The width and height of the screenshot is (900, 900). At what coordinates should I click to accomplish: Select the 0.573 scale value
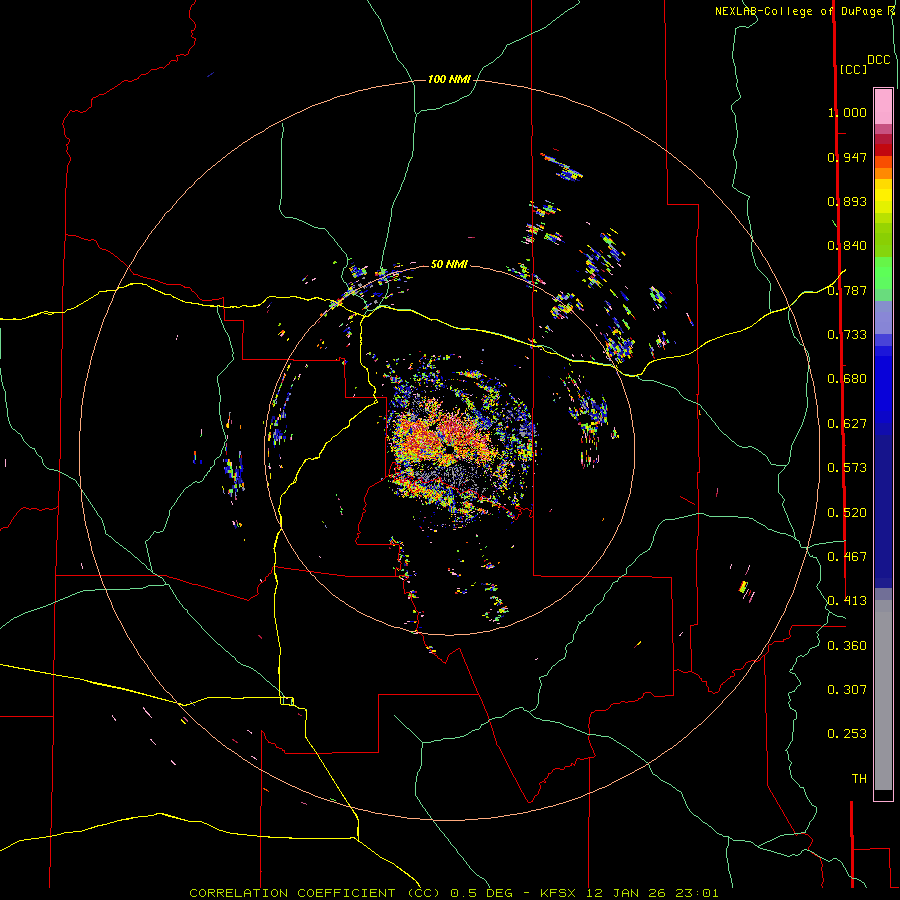pyautogui.click(x=847, y=468)
